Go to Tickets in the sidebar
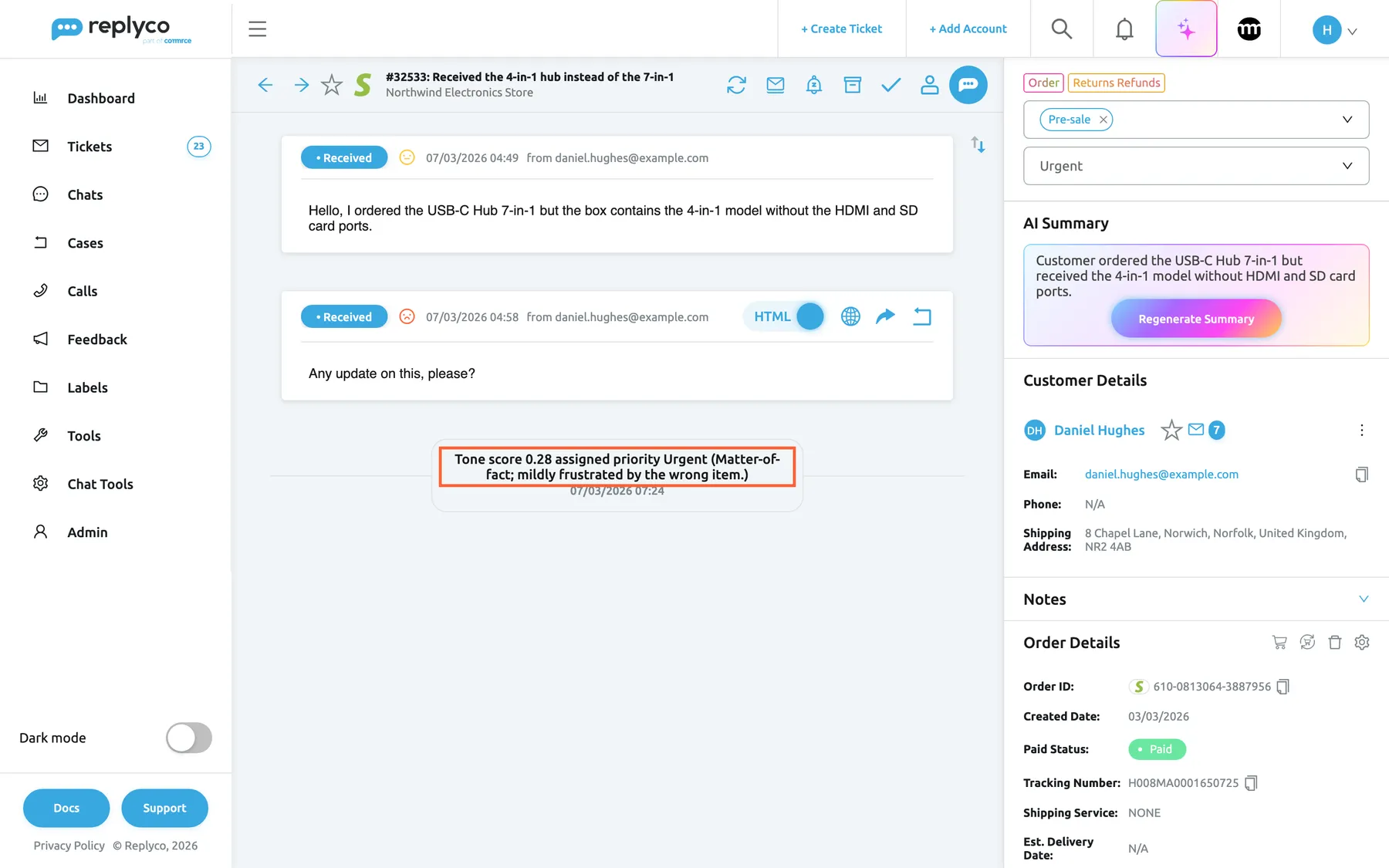The image size is (1389, 868). click(x=90, y=147)
